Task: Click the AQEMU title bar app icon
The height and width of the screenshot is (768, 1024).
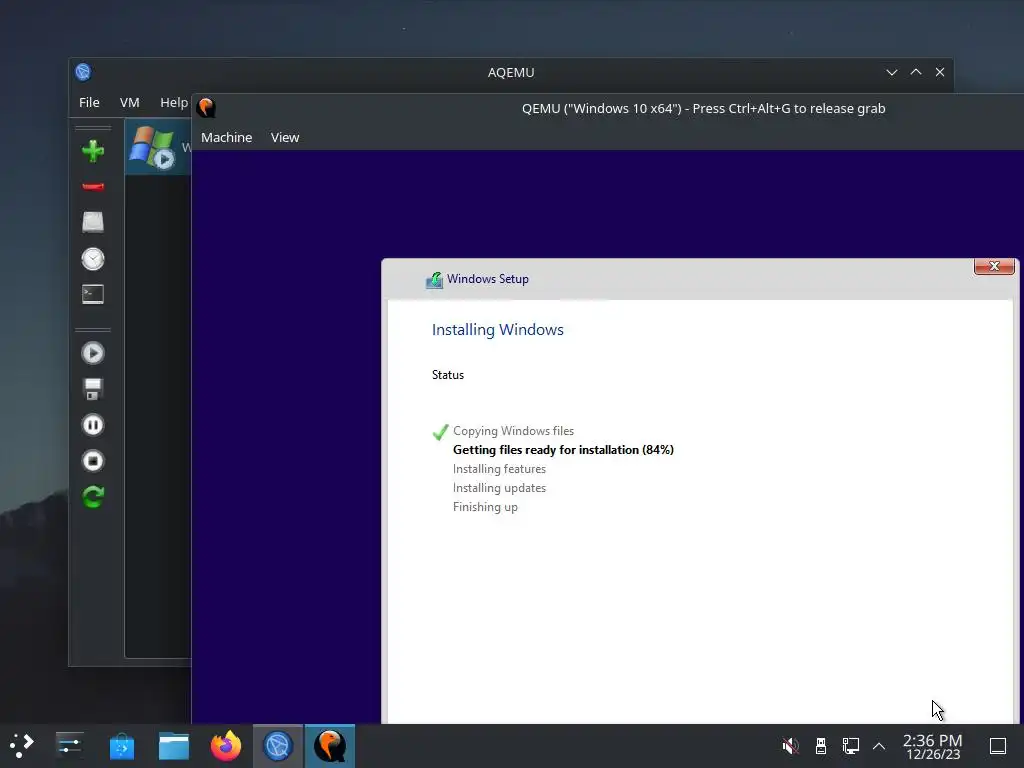Action: coord(83,72)
